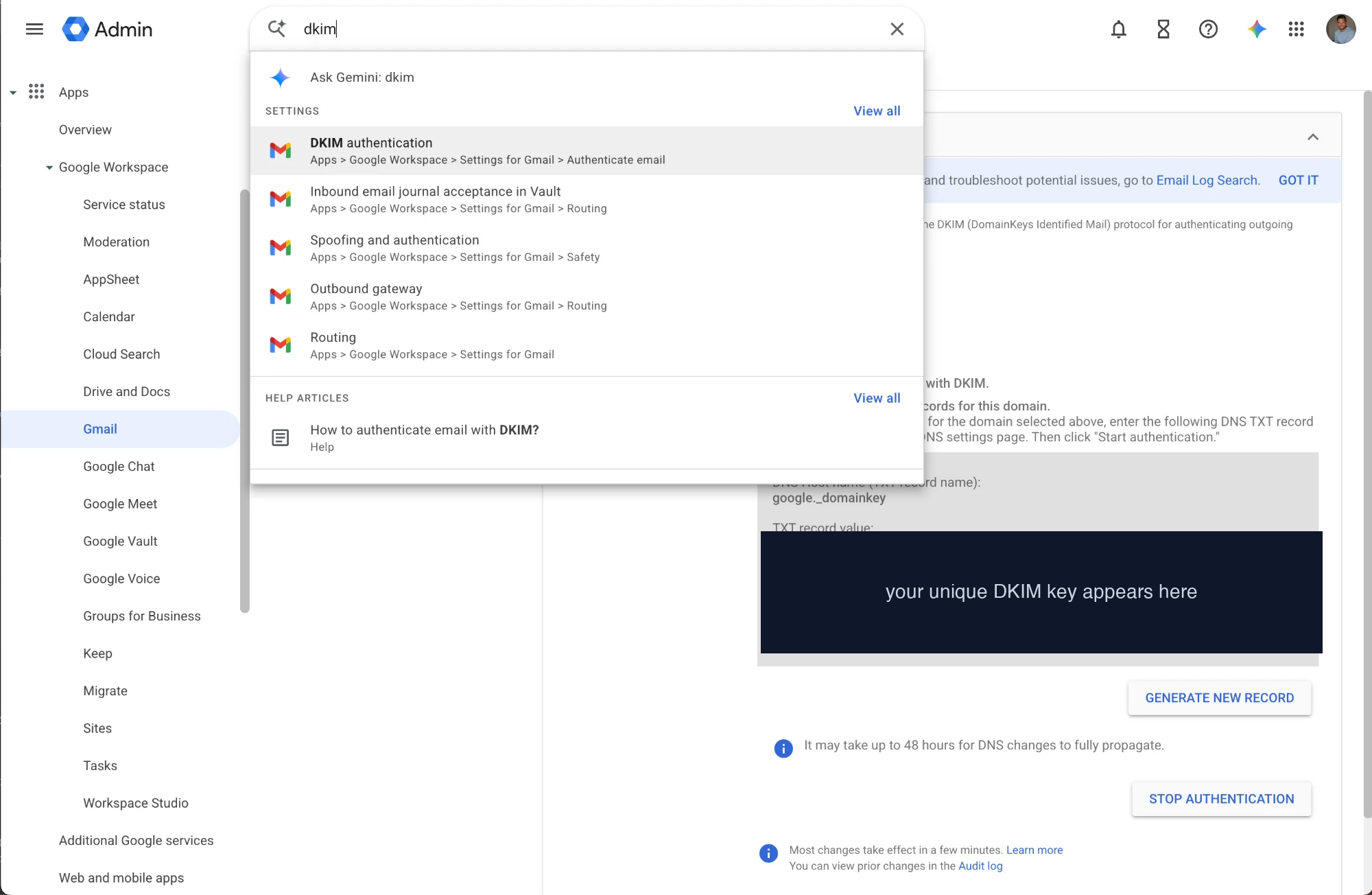Open Additional Google services in sidebar
1372x895 pixels.
(136, 841)
